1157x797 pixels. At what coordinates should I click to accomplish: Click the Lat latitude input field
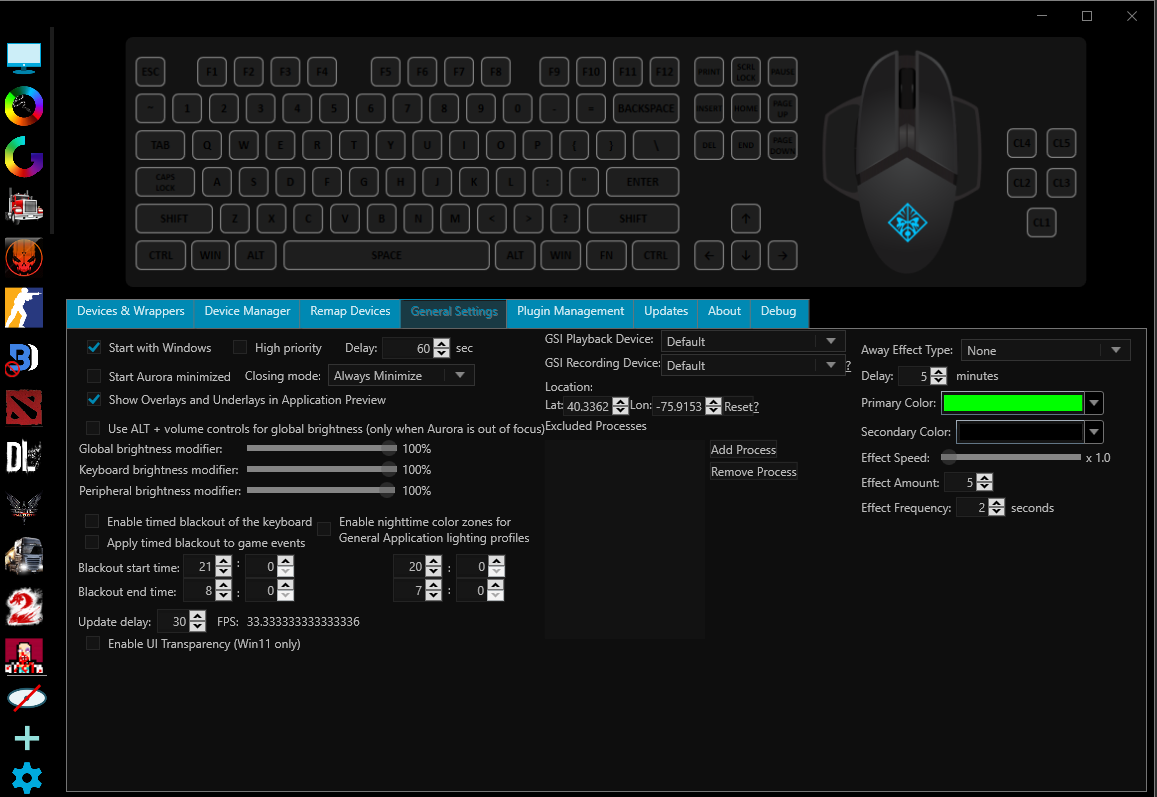click(588, 407)
